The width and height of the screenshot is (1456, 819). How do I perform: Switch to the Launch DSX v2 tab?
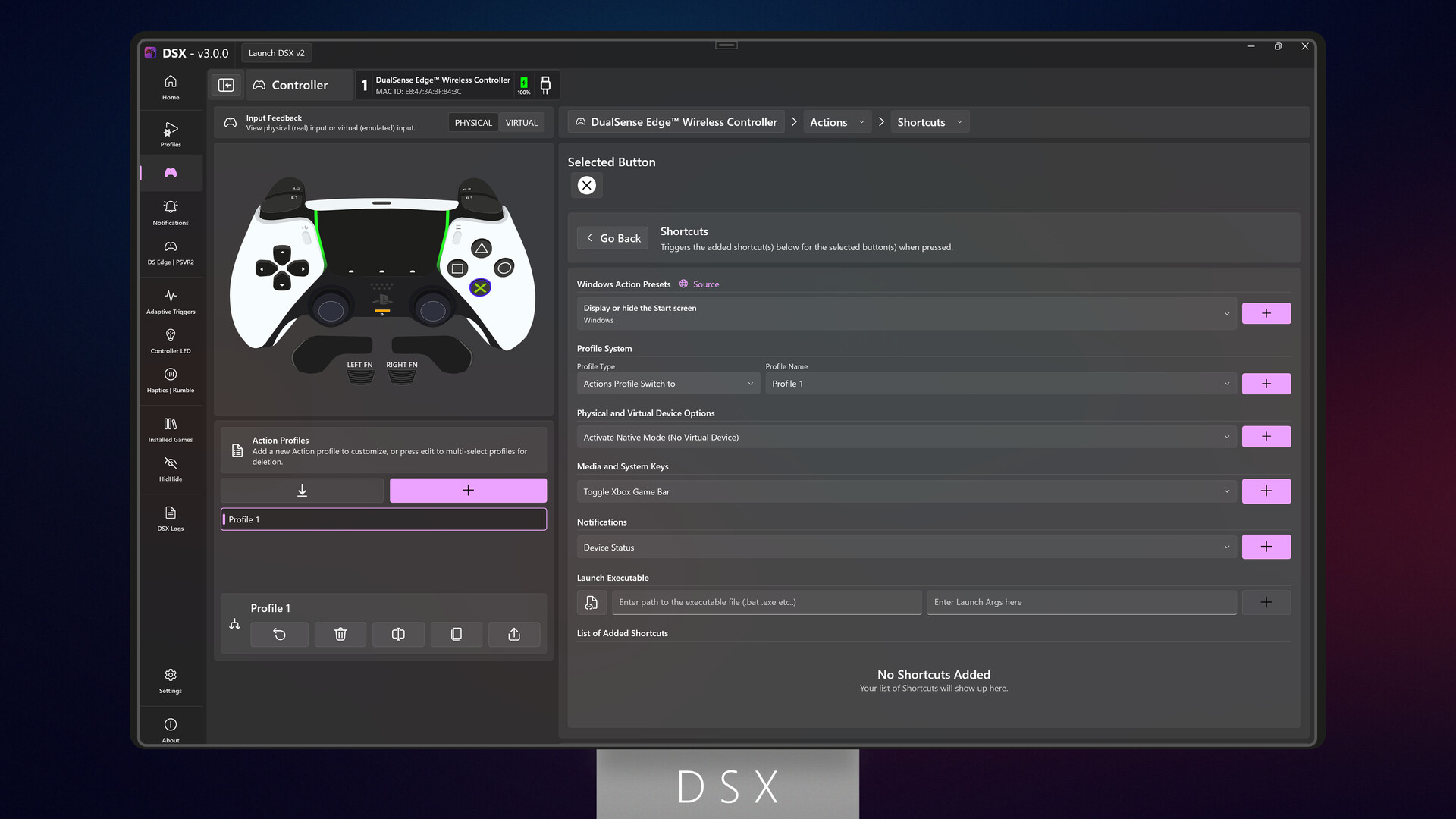(277, 52)
